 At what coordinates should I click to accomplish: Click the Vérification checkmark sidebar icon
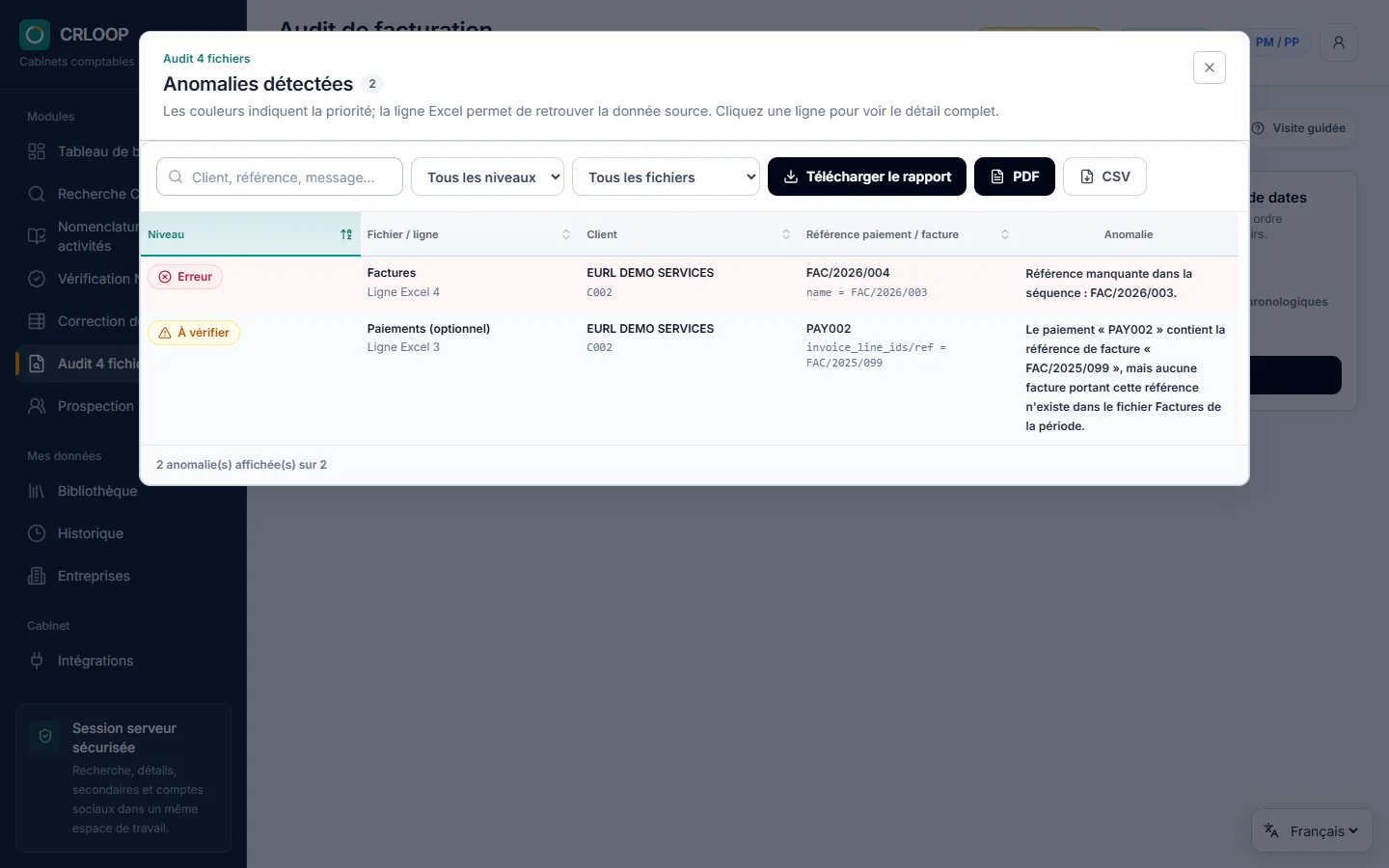(x=37, y=279)
